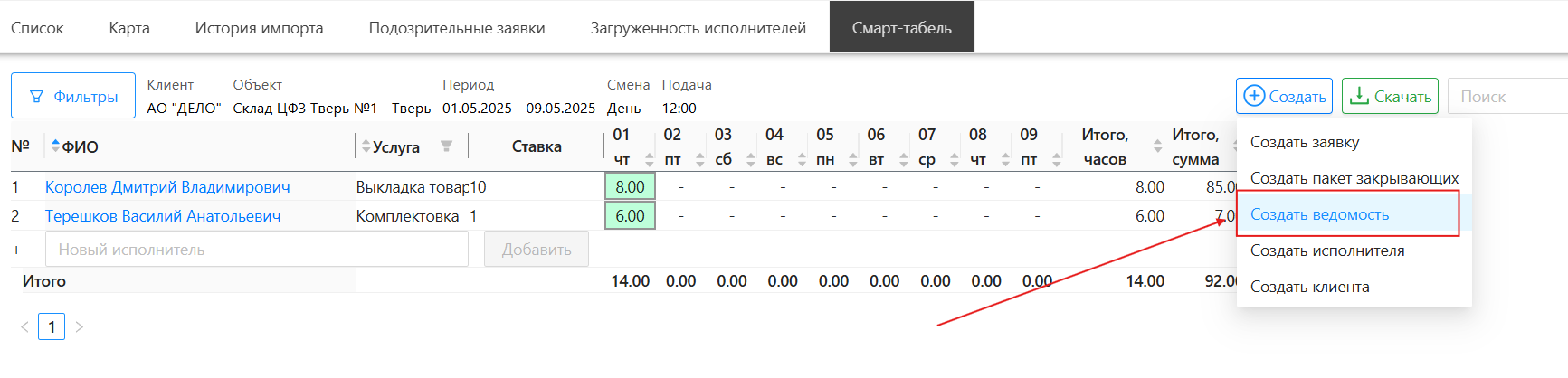Sort the Итого, часов column

(1157, 146)
